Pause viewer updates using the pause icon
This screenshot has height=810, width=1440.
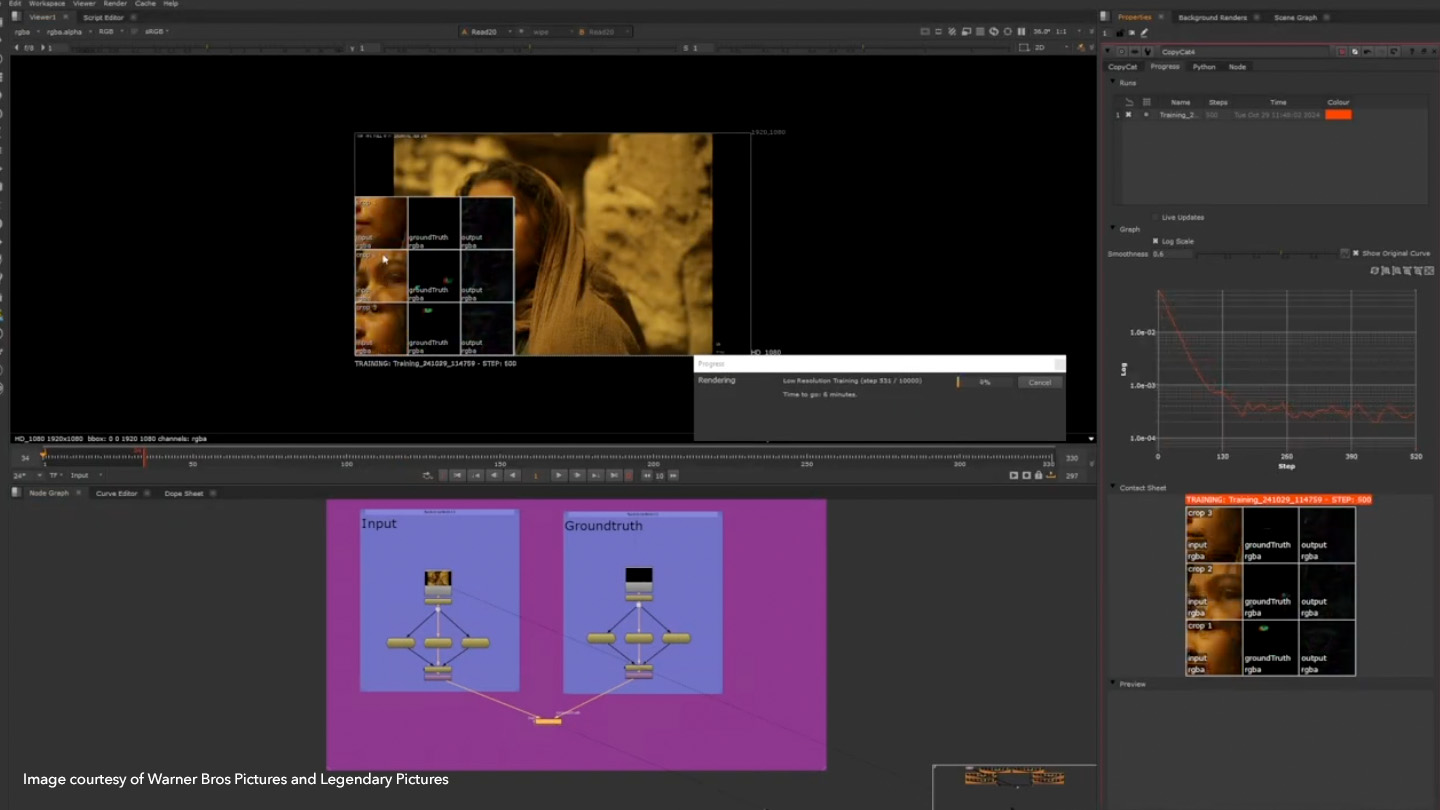(1020, 31)
